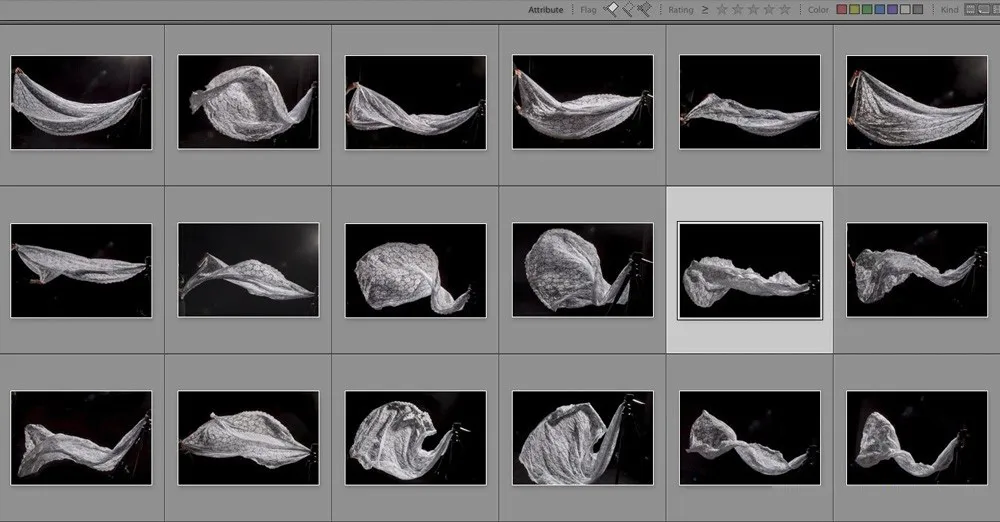Filter Kind by virtual copies icon
Image resolution: width=1000 pixels, height=522 pixels.
click(984, 10)
